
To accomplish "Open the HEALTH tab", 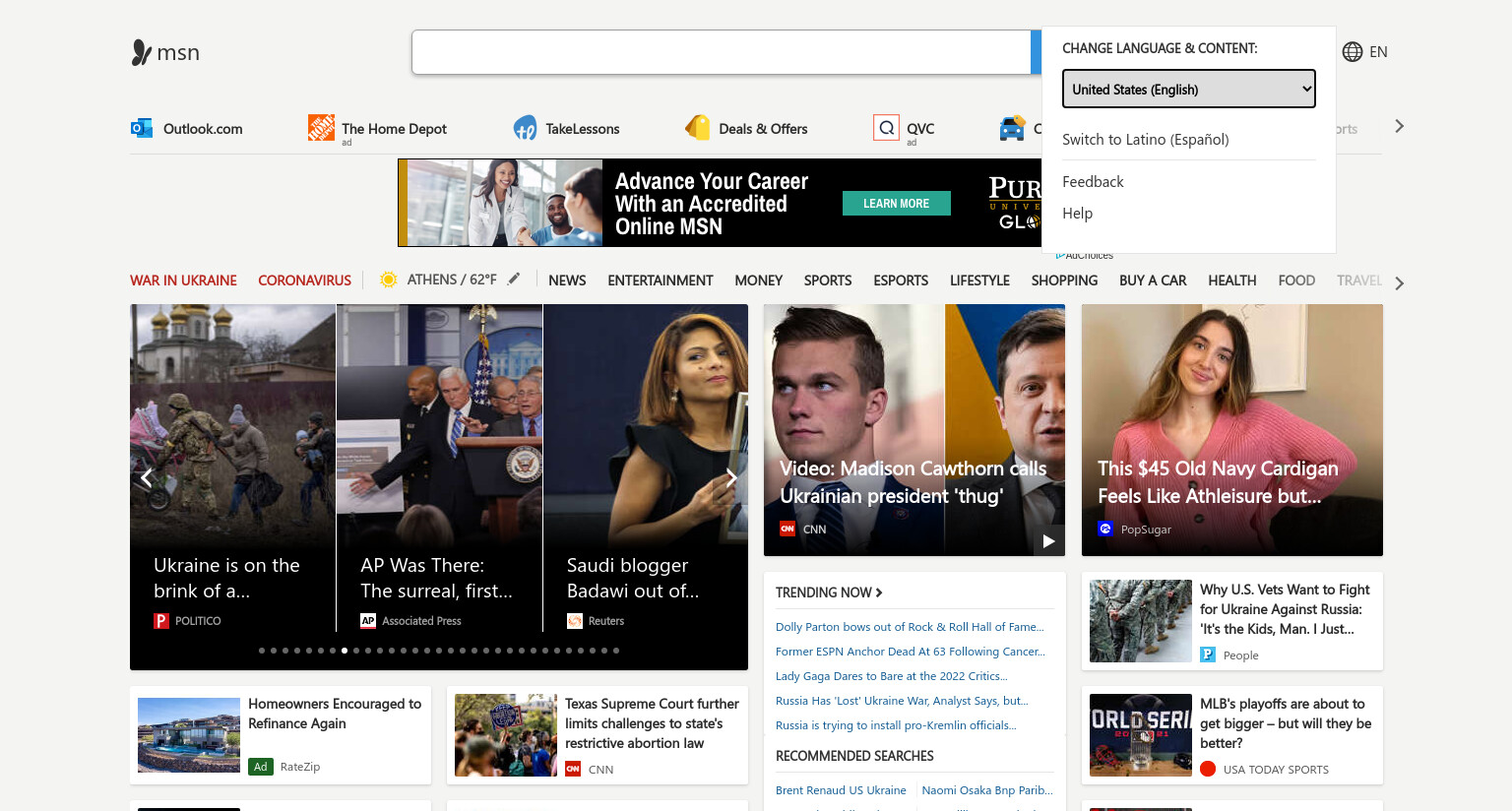I will coord(1232,281).
